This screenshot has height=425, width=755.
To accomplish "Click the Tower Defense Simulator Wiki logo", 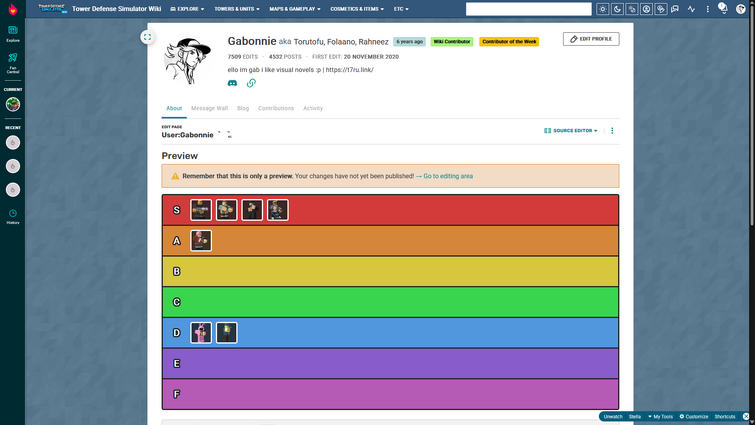I will (52, 9).
